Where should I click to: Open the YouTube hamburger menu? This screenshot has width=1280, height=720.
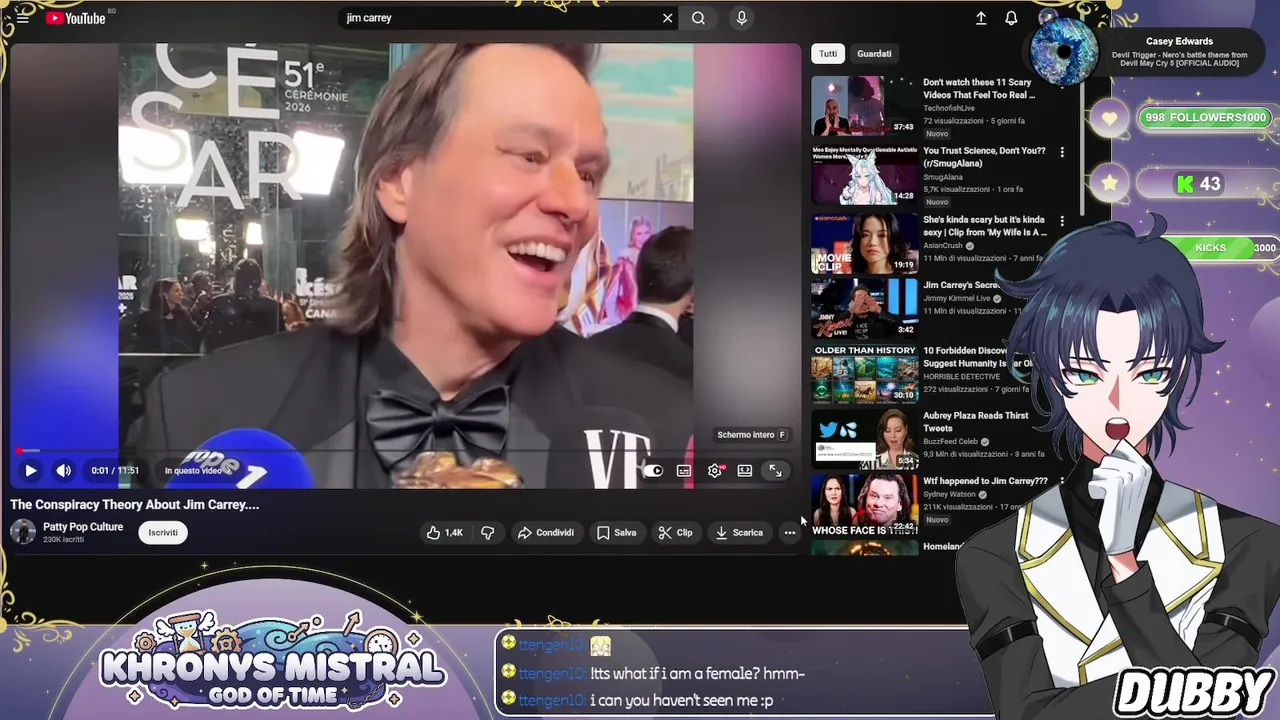point(22,18)
